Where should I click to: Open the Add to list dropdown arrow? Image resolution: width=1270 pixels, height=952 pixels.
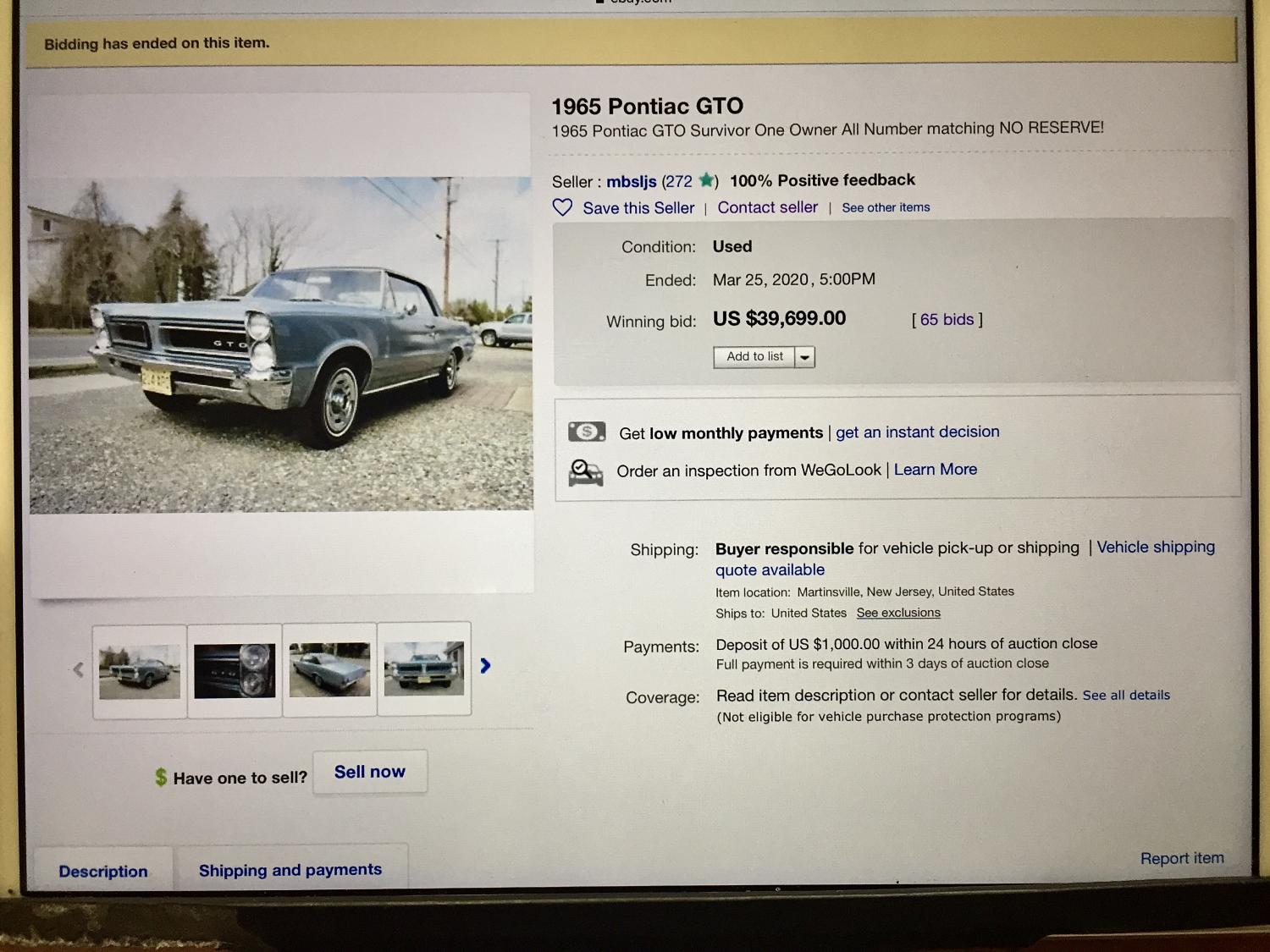(x=804, y=357)
